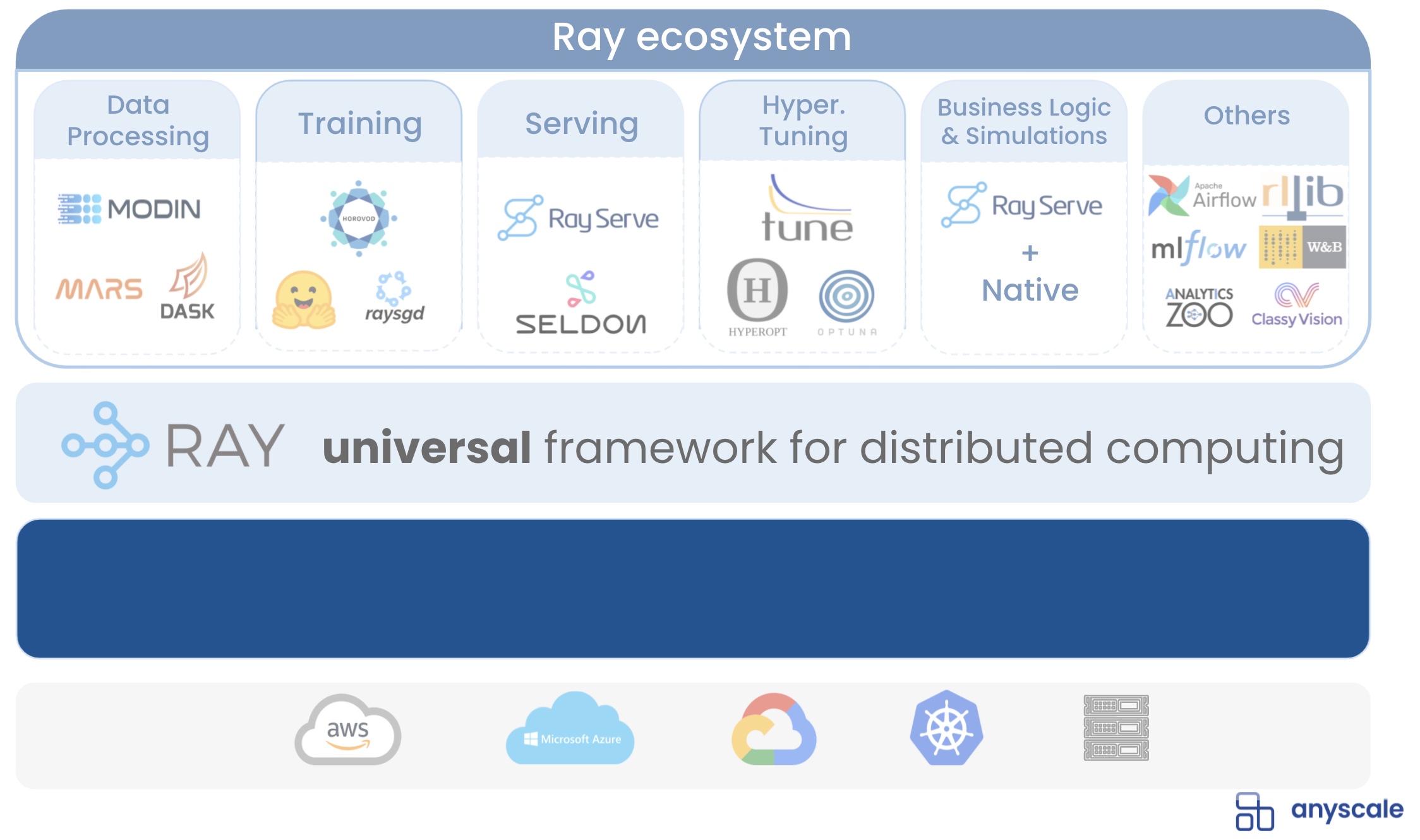The image size is (1420, 840).
Task: Click the Ray ecosystem title
Action: (x=701, y=37)
